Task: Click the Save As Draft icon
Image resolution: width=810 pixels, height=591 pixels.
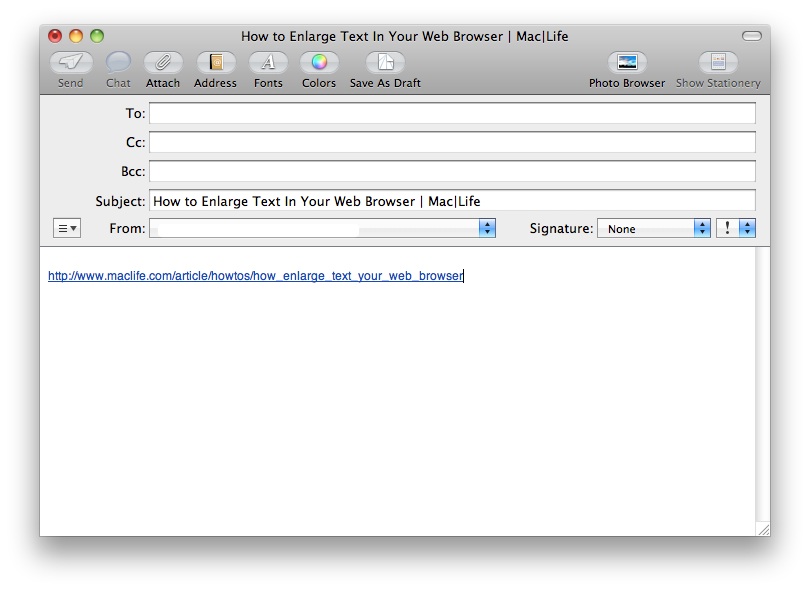Action: tap(385, 63)
